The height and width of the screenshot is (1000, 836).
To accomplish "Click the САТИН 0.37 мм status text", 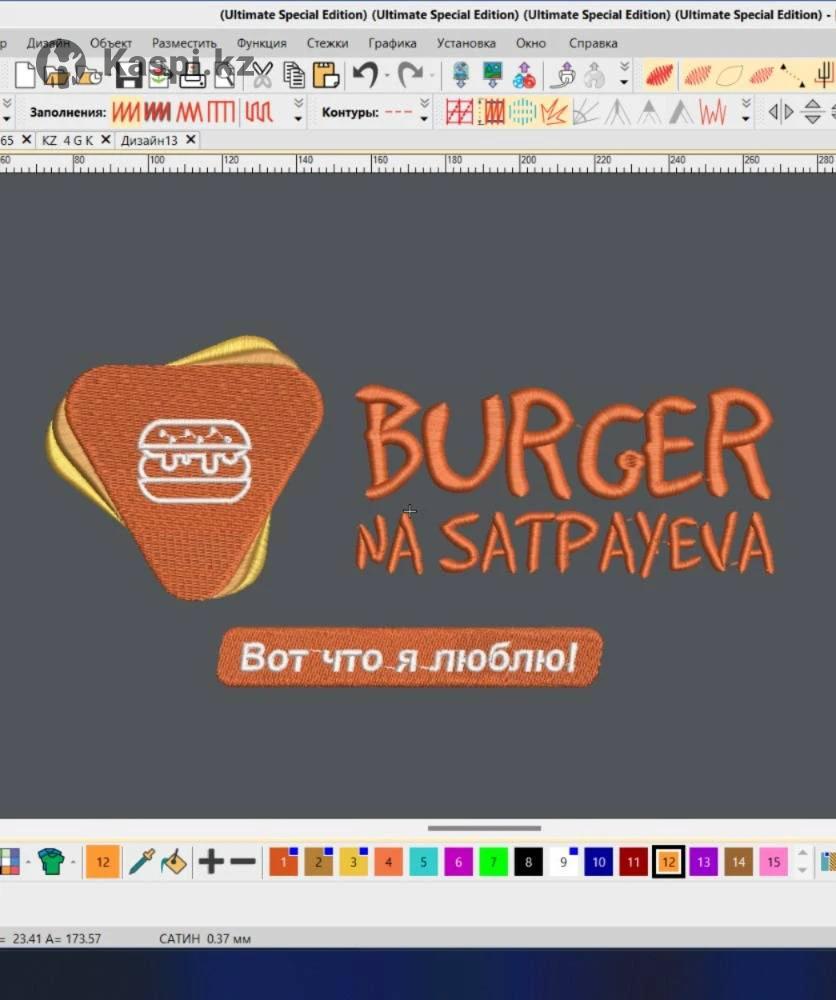I will click(205, 939).
